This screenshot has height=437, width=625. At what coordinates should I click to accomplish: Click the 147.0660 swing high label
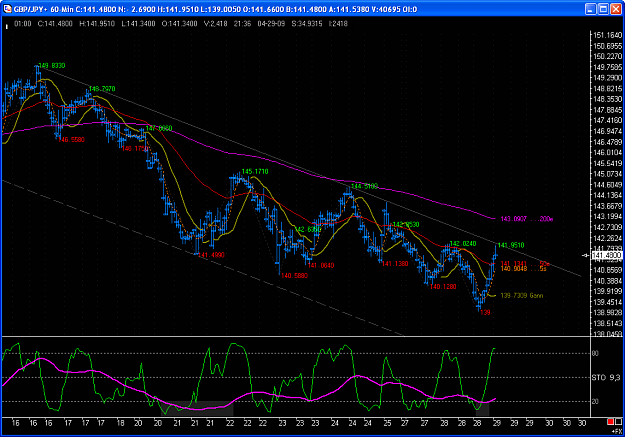coord(159,128)
